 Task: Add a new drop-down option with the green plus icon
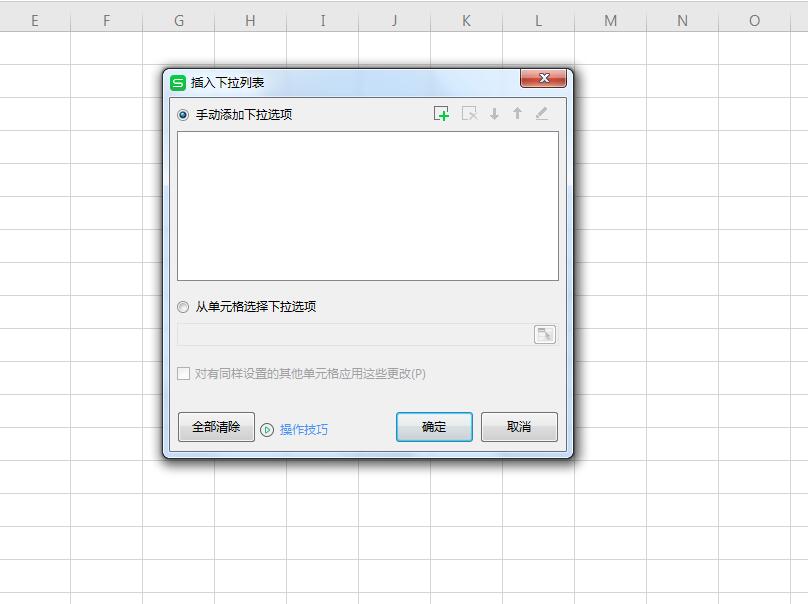point(441,113)
